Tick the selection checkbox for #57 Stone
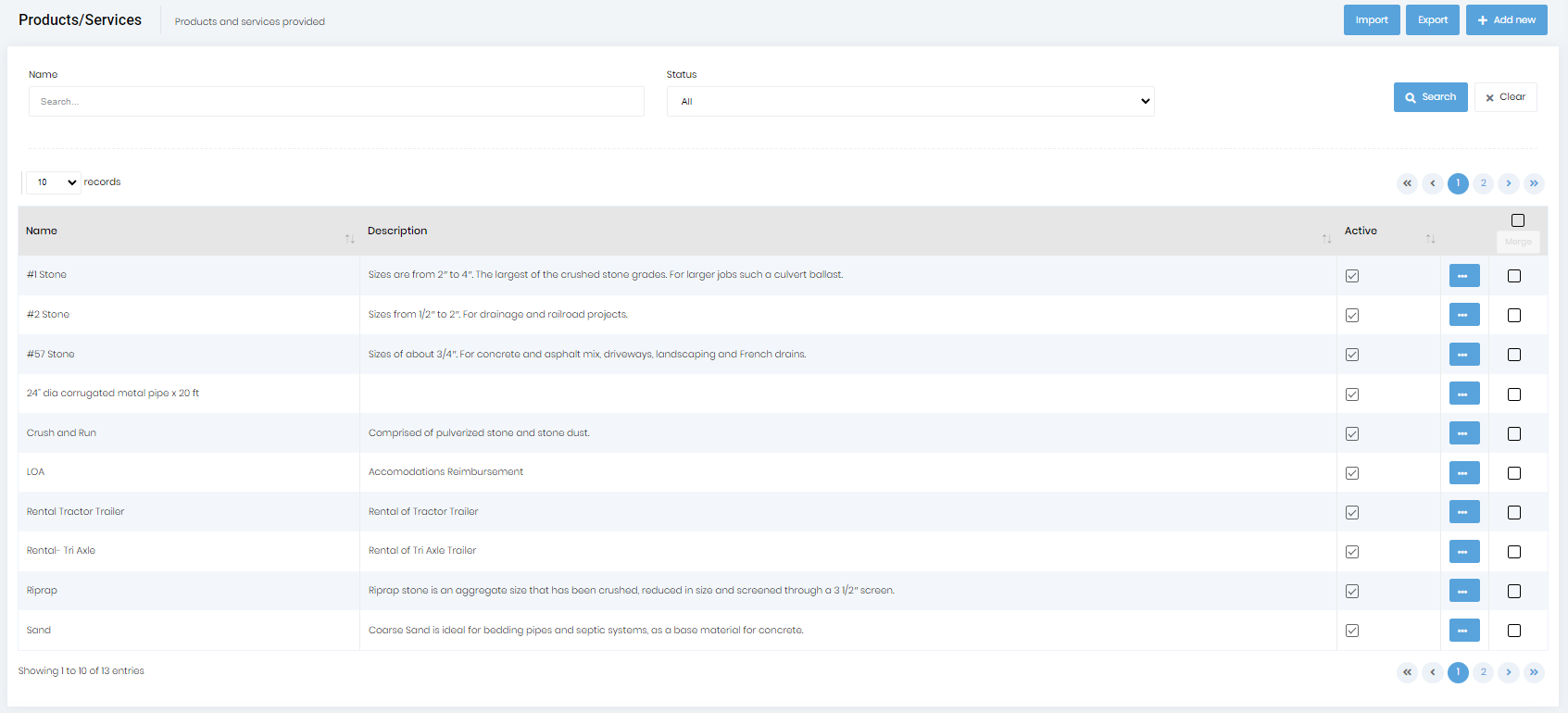Viewport: 1568px width, 713px height. 1514,355
